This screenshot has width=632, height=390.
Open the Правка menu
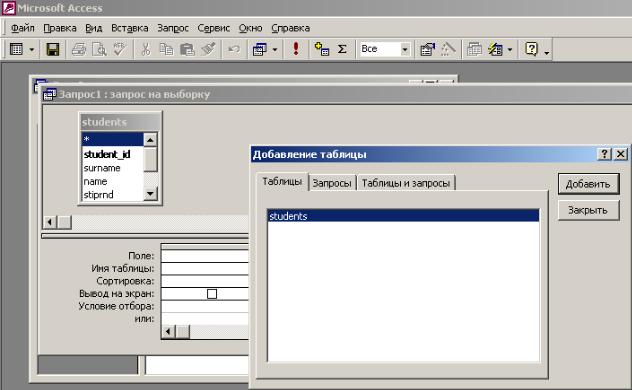coord(60,28)
